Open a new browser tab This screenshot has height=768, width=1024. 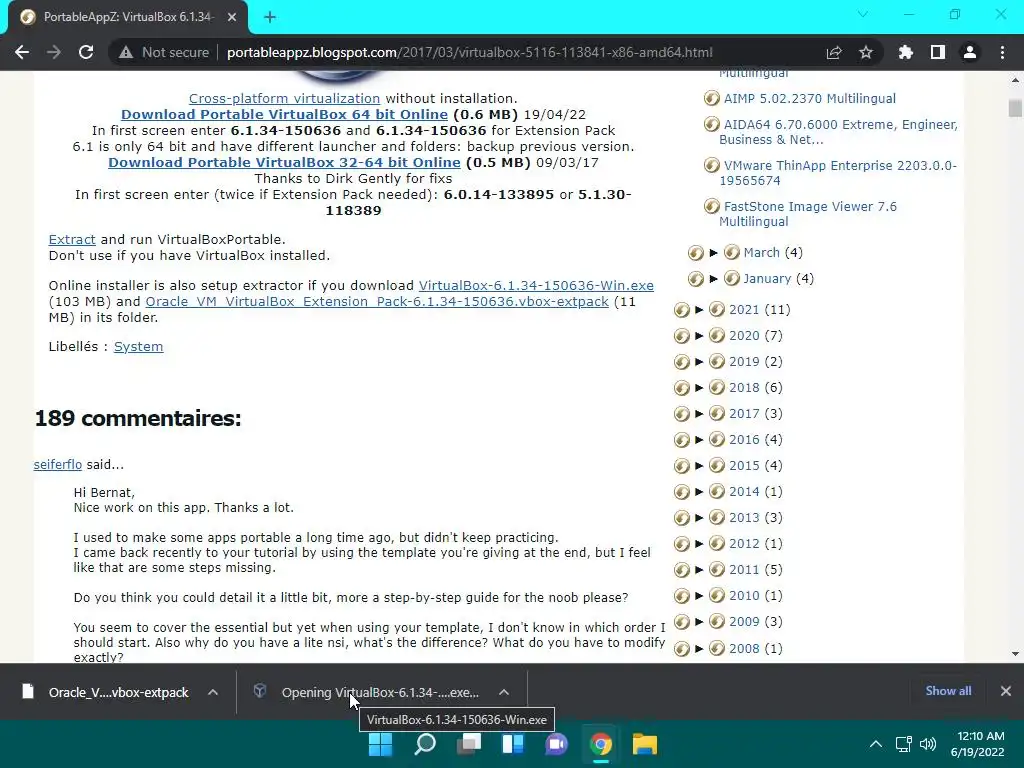click(x=270, y=17)
